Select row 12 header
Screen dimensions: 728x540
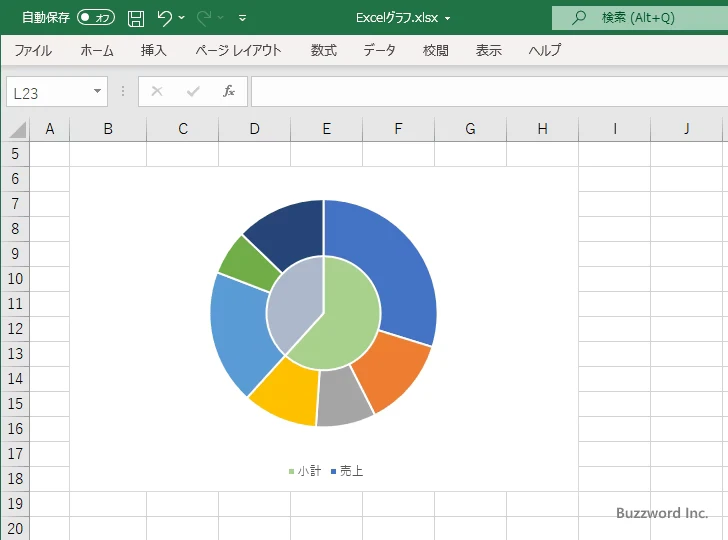tap(15, 329)
